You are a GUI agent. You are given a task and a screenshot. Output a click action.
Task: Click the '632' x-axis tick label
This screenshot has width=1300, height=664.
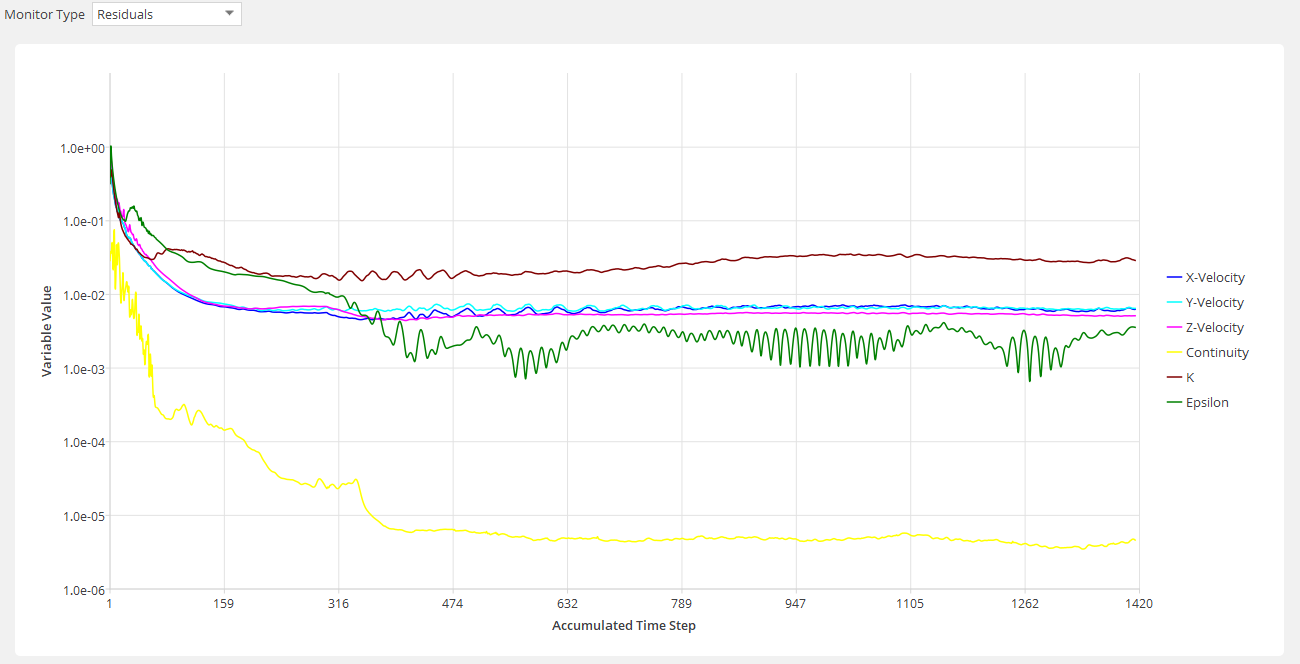pos(568,604)
